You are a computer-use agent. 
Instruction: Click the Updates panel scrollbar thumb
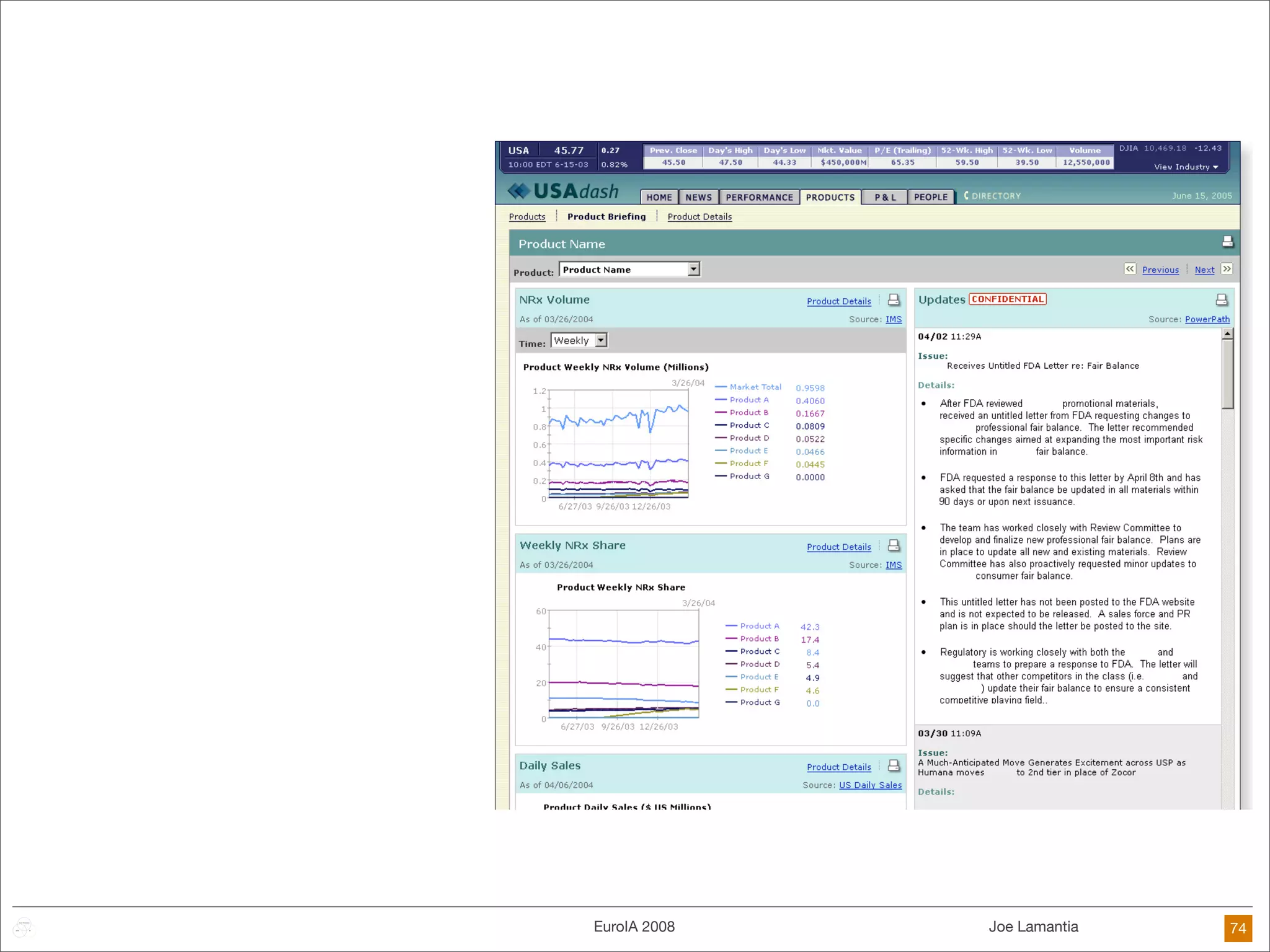pos(1227,374)
